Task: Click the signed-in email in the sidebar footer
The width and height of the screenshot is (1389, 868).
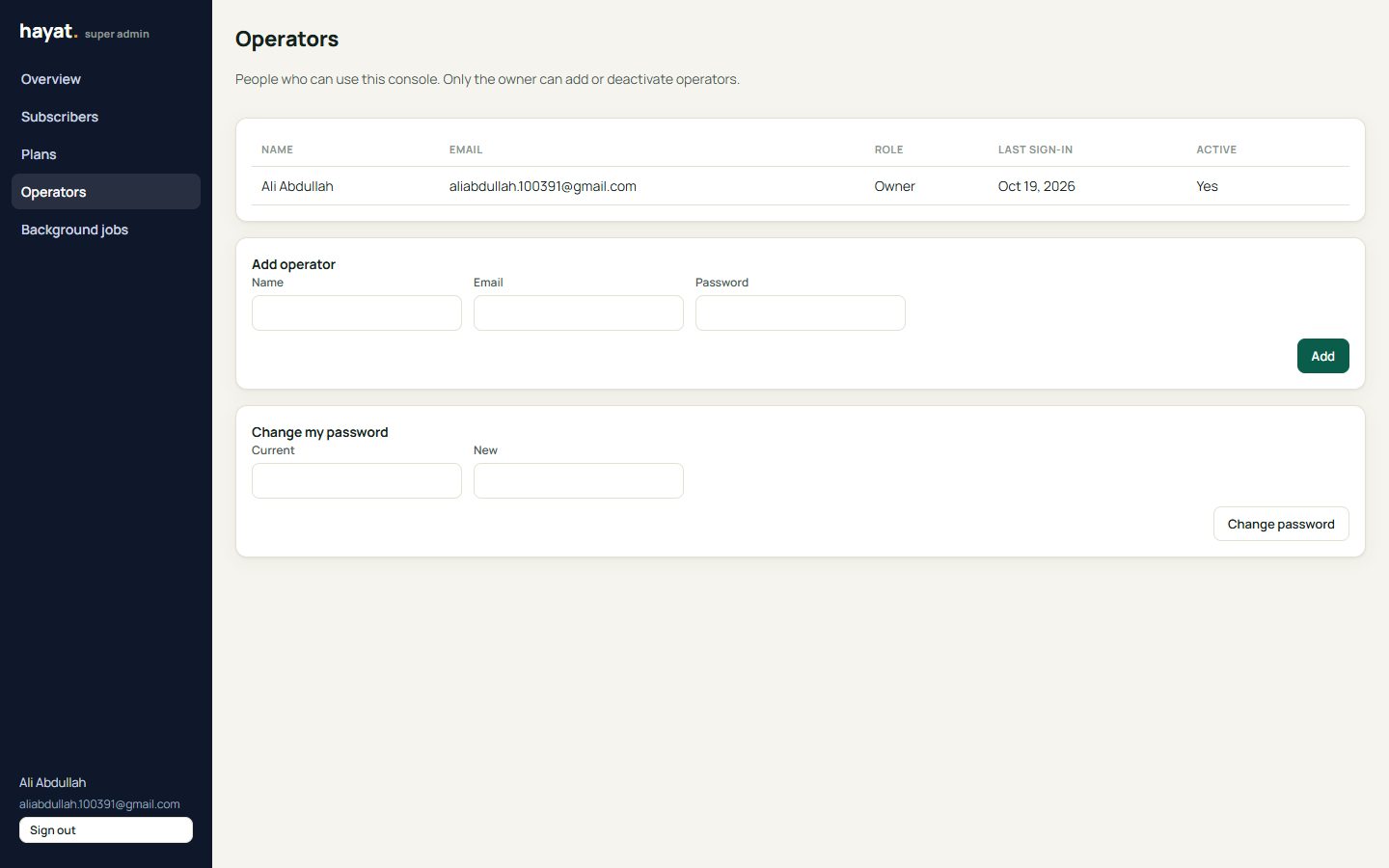Action: coord(99,804)
